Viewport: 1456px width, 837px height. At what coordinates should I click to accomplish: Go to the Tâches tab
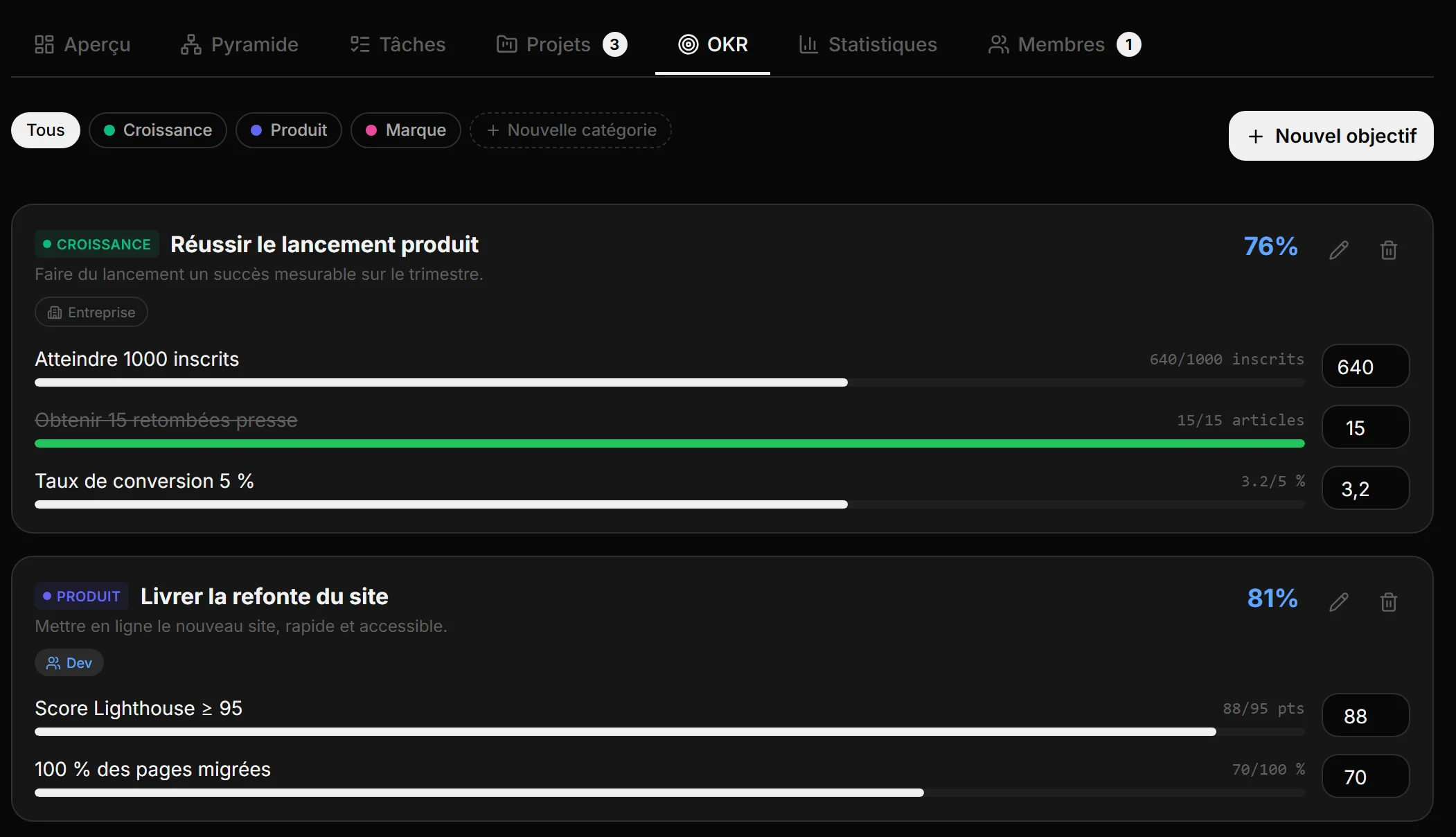tap(398, 44)
